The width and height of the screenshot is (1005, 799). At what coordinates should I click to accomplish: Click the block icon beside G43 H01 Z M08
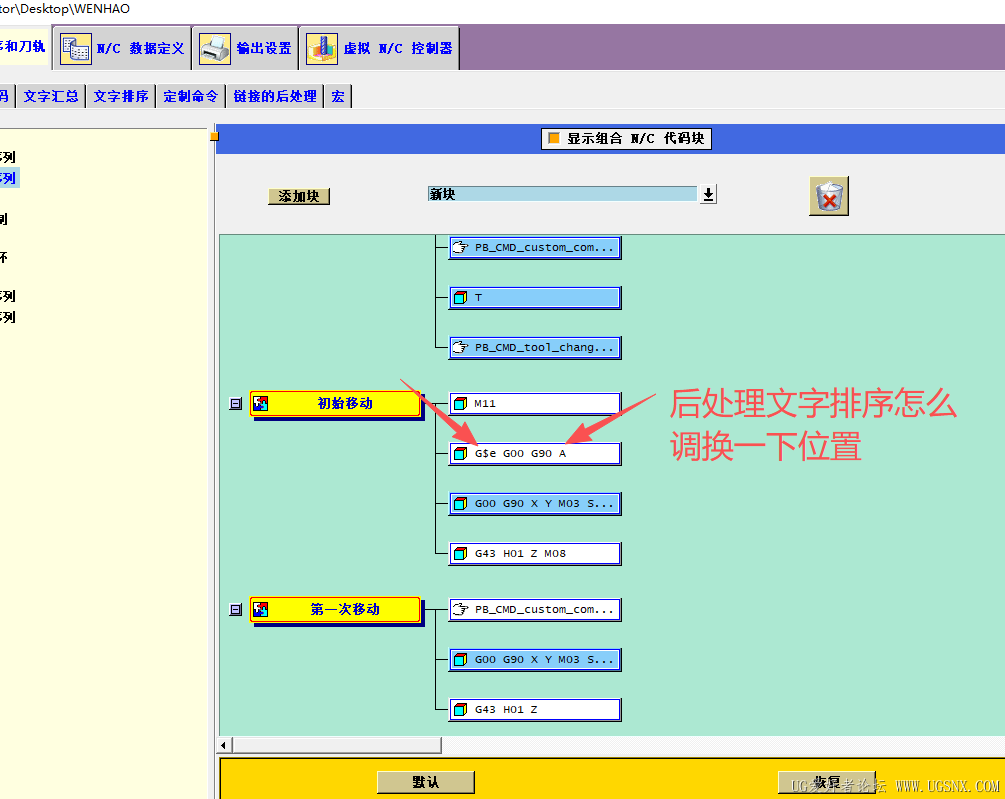(x=460, y=554)
